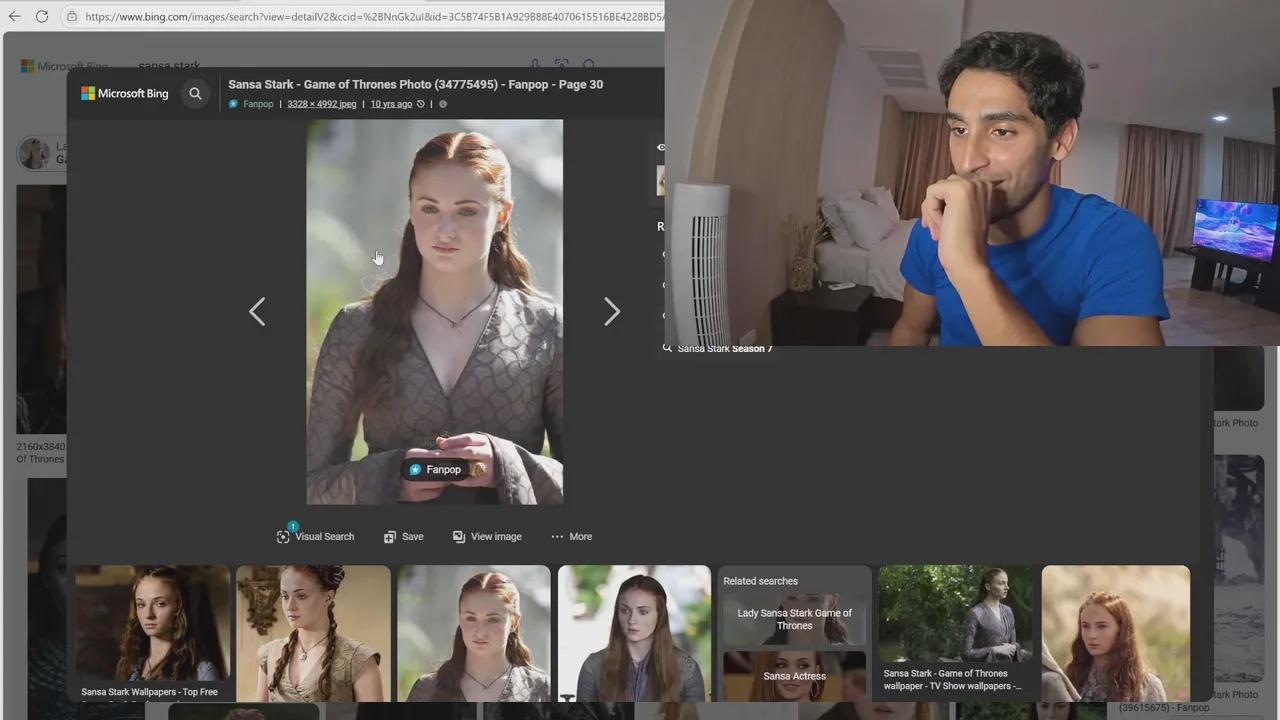Choose View image

coord(487,536)
